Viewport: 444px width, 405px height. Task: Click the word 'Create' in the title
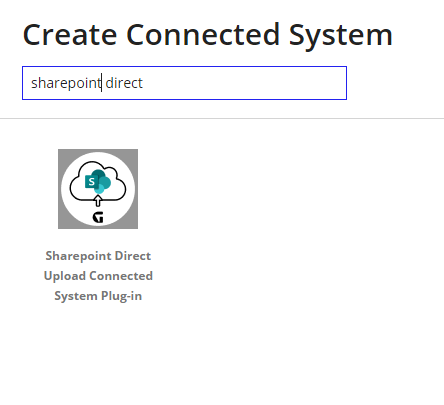coord(70,35)
